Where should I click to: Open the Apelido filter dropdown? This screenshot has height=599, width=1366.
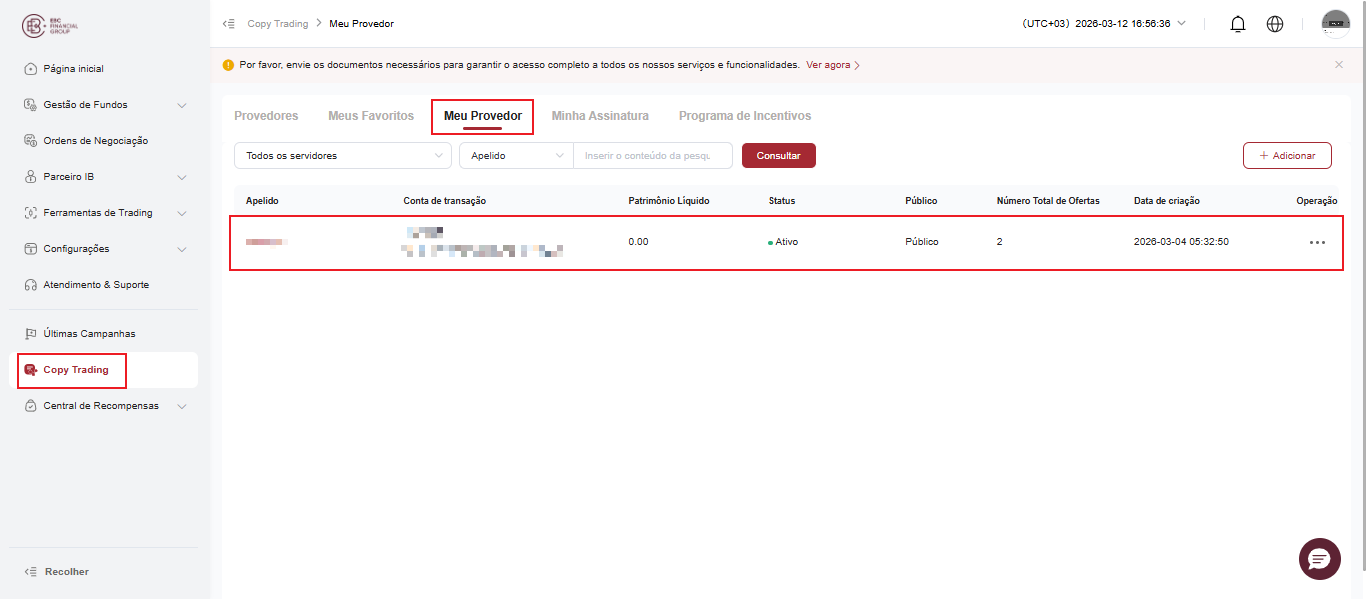pos(516,155)
